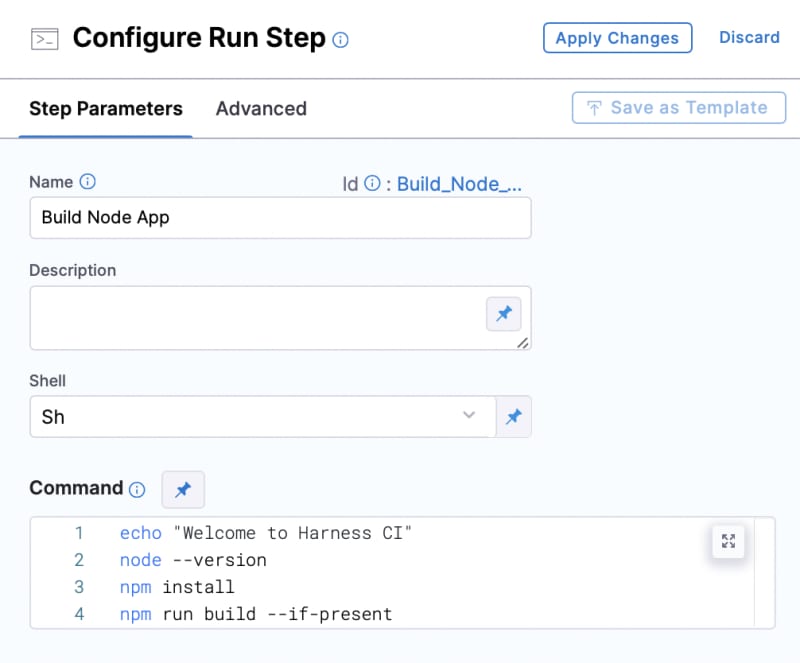Expand the command editor to fullscreen
The width and height of the screenshot is (800, 663).
coord(728,541)
